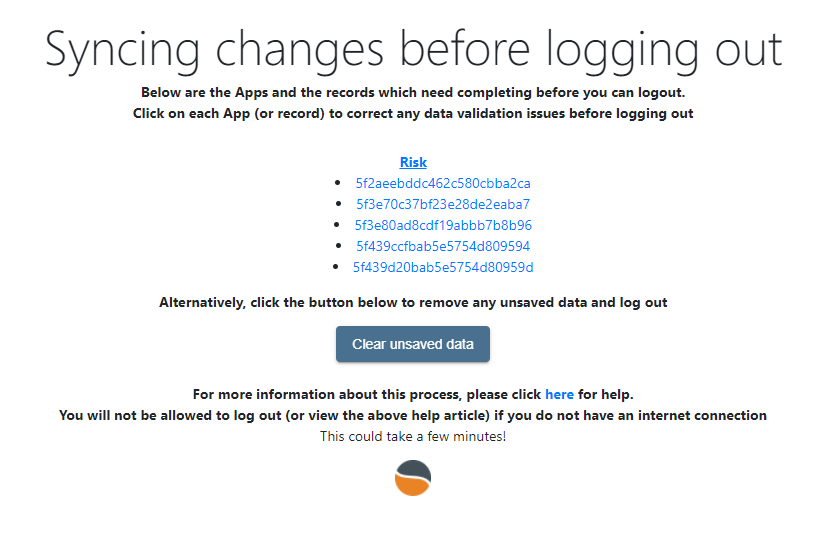The image size is (823, 541).
Task: Click the 'Alternatively, click the button below' line
Action: tap(413, 302)
